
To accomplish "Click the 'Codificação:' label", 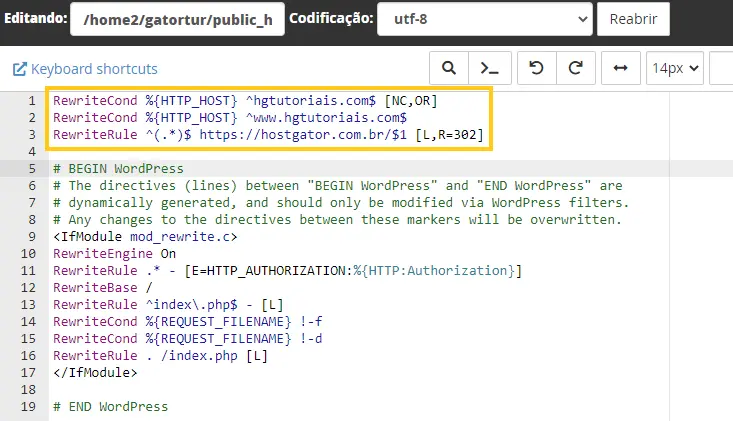I will [x=331, y=18].
